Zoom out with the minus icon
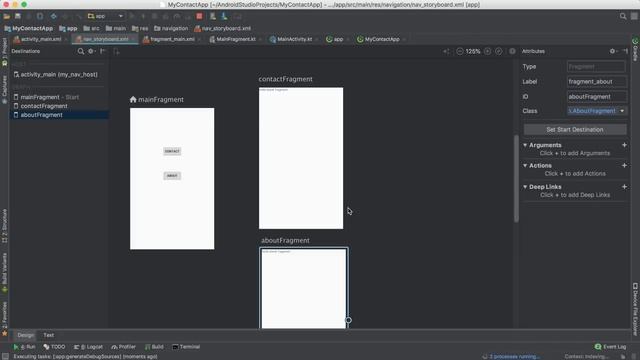 [x=460, y=51]
